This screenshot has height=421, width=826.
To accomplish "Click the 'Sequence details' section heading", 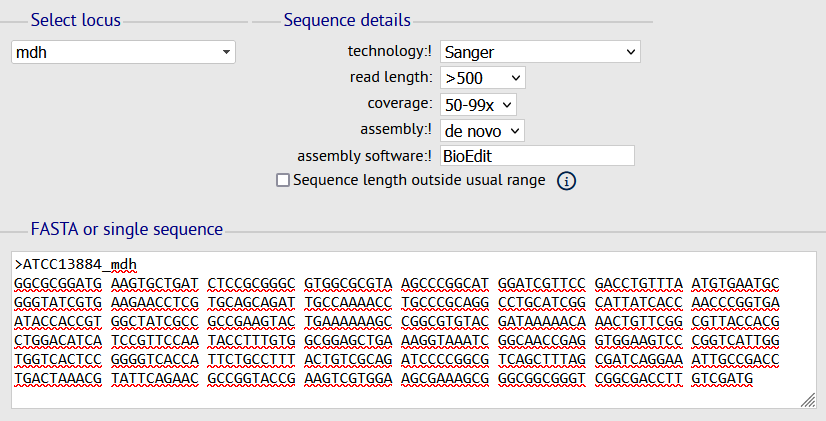I will [x=346, y=20].
